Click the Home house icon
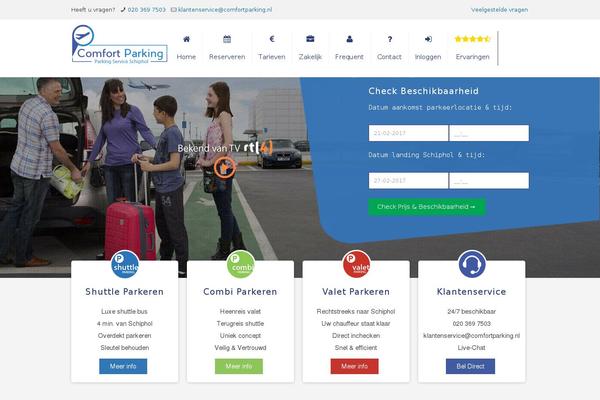This screenshot has width=600, height=400. (186, 39)
